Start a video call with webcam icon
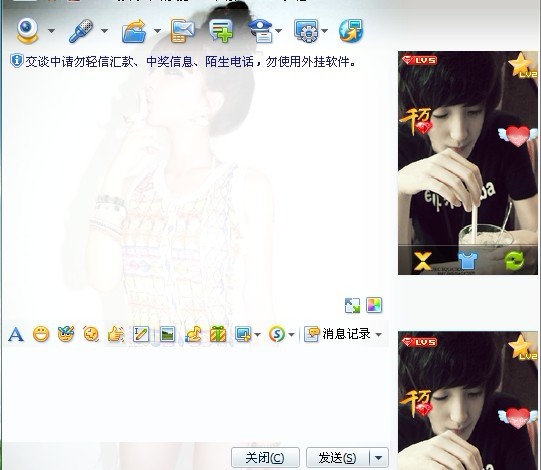Screen dimensions: 541x470 28,31
